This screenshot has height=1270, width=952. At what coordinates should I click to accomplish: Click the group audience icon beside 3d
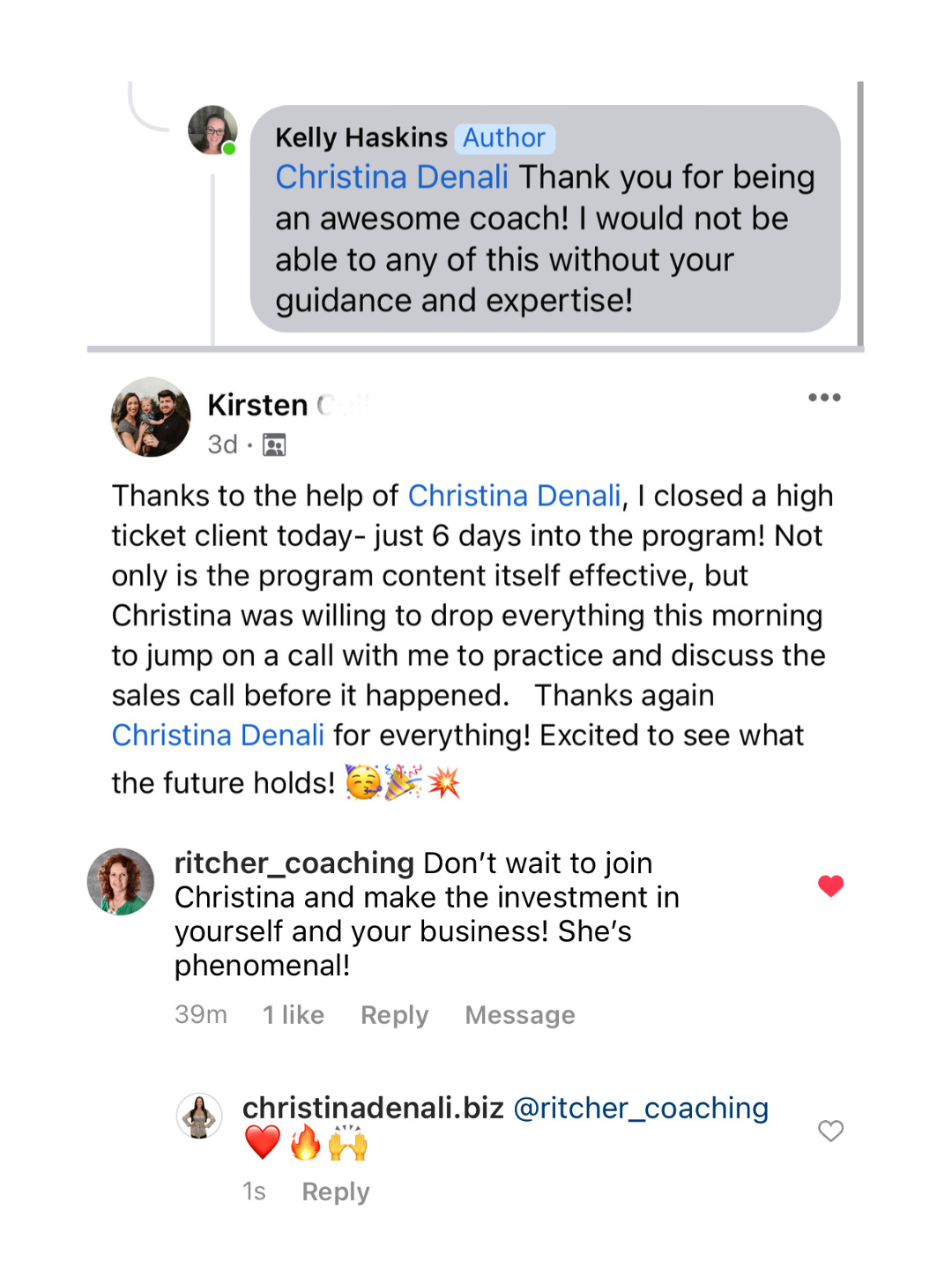coord(274,445)
